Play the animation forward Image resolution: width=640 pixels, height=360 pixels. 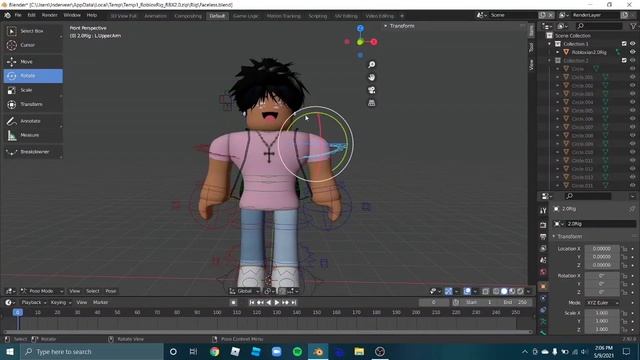277,302
